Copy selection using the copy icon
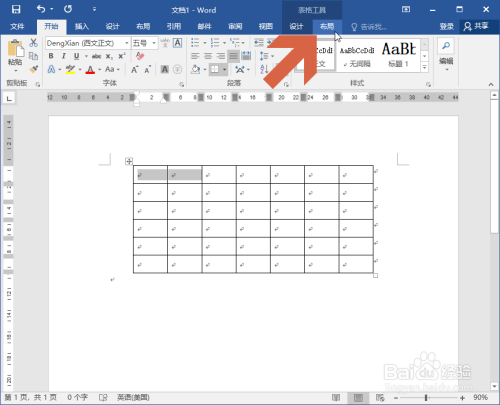Image resolution: width=500 pixels, height=405 pixels. [x=33, y=56]
